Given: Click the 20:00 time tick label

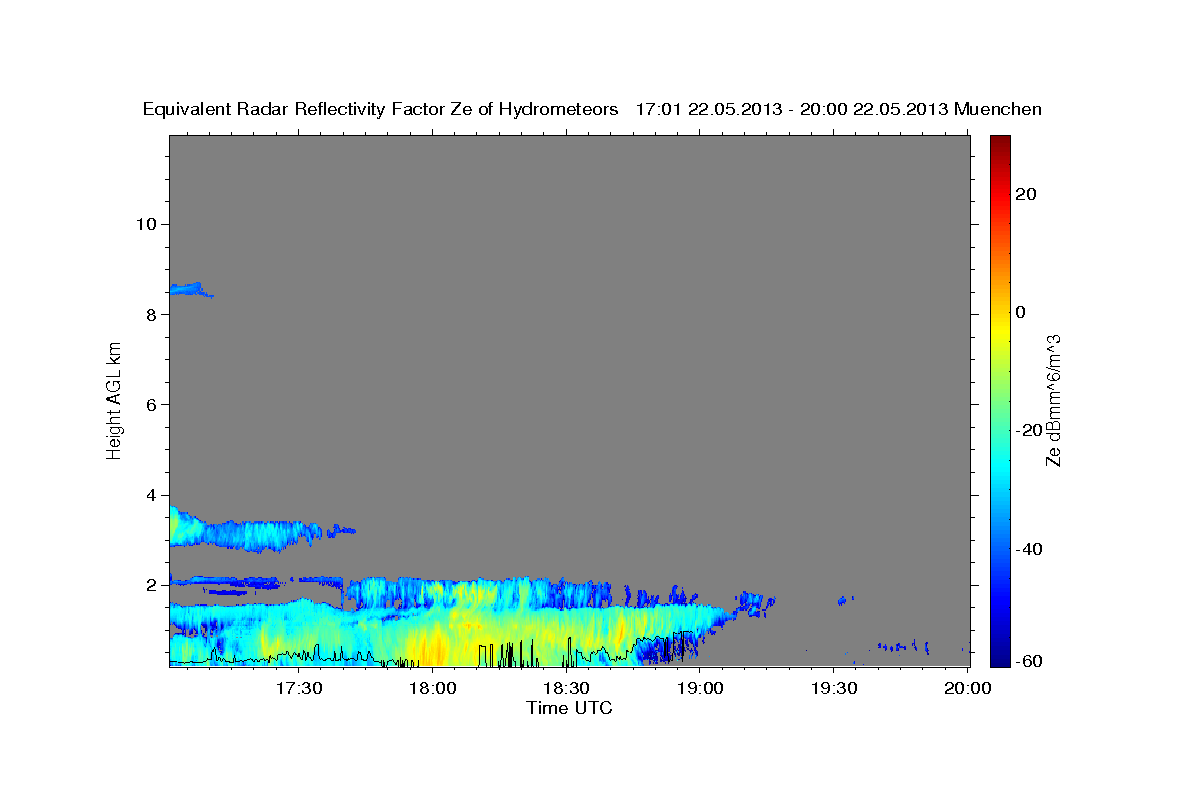Looking at the screenshot, I should click(967, 688).
